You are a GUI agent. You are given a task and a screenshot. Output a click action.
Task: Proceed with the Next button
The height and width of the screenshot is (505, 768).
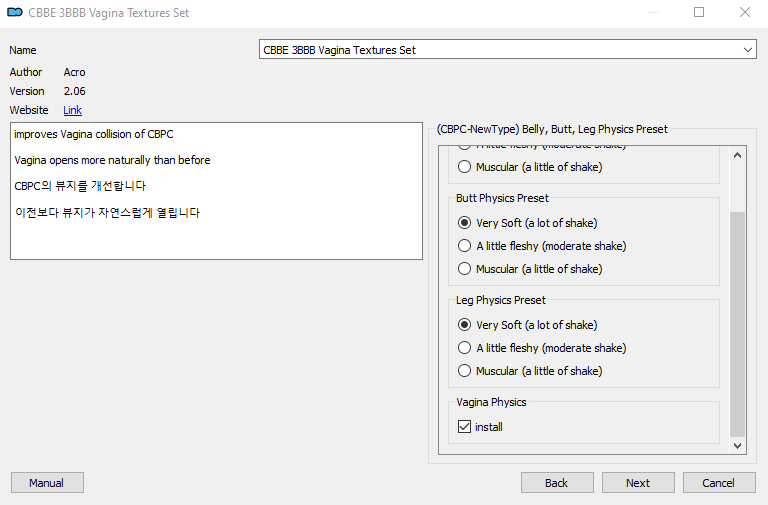tap(638, 483)
